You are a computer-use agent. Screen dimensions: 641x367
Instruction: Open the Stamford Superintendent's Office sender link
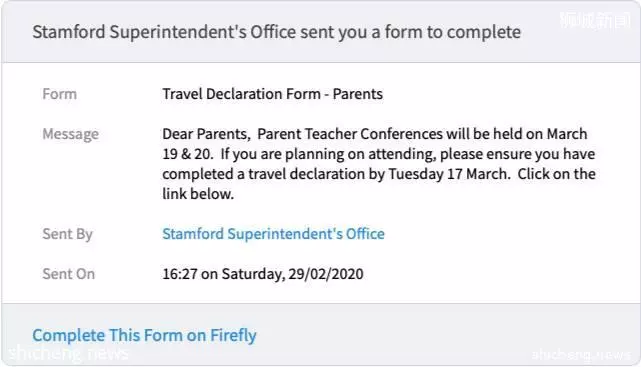coord(273,234)
